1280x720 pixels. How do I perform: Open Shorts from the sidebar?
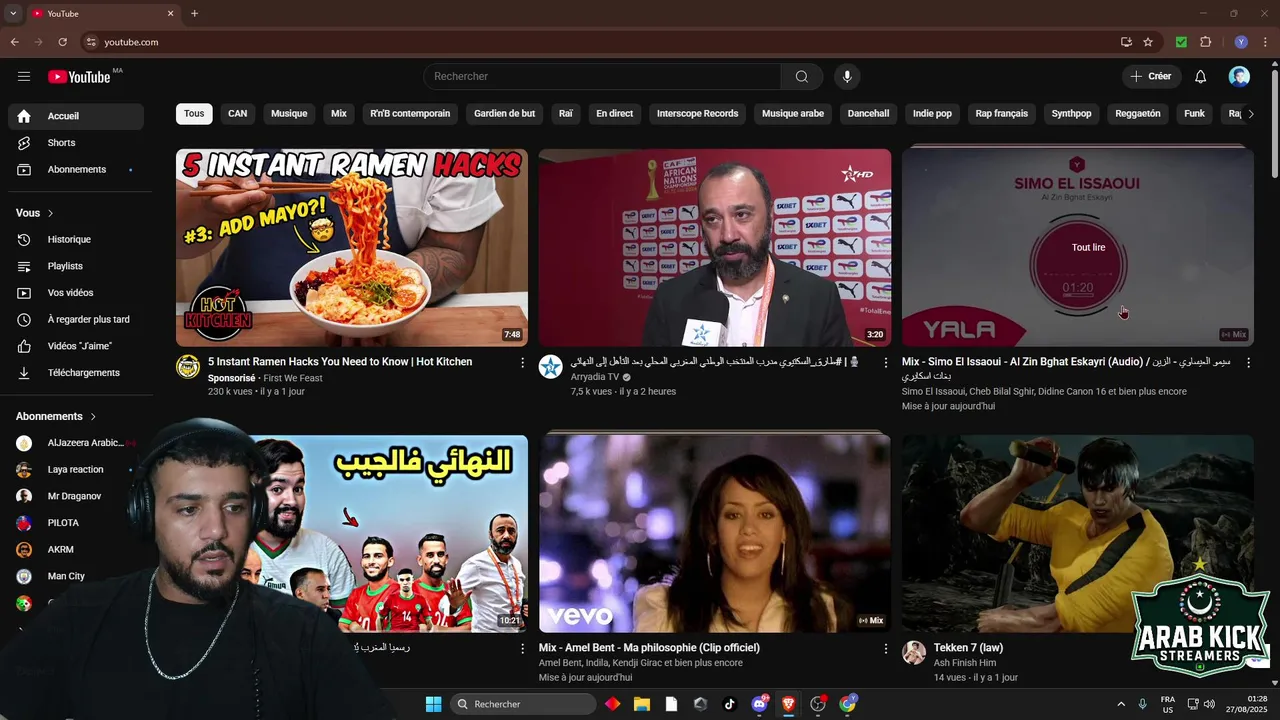(x=76, y=143)
